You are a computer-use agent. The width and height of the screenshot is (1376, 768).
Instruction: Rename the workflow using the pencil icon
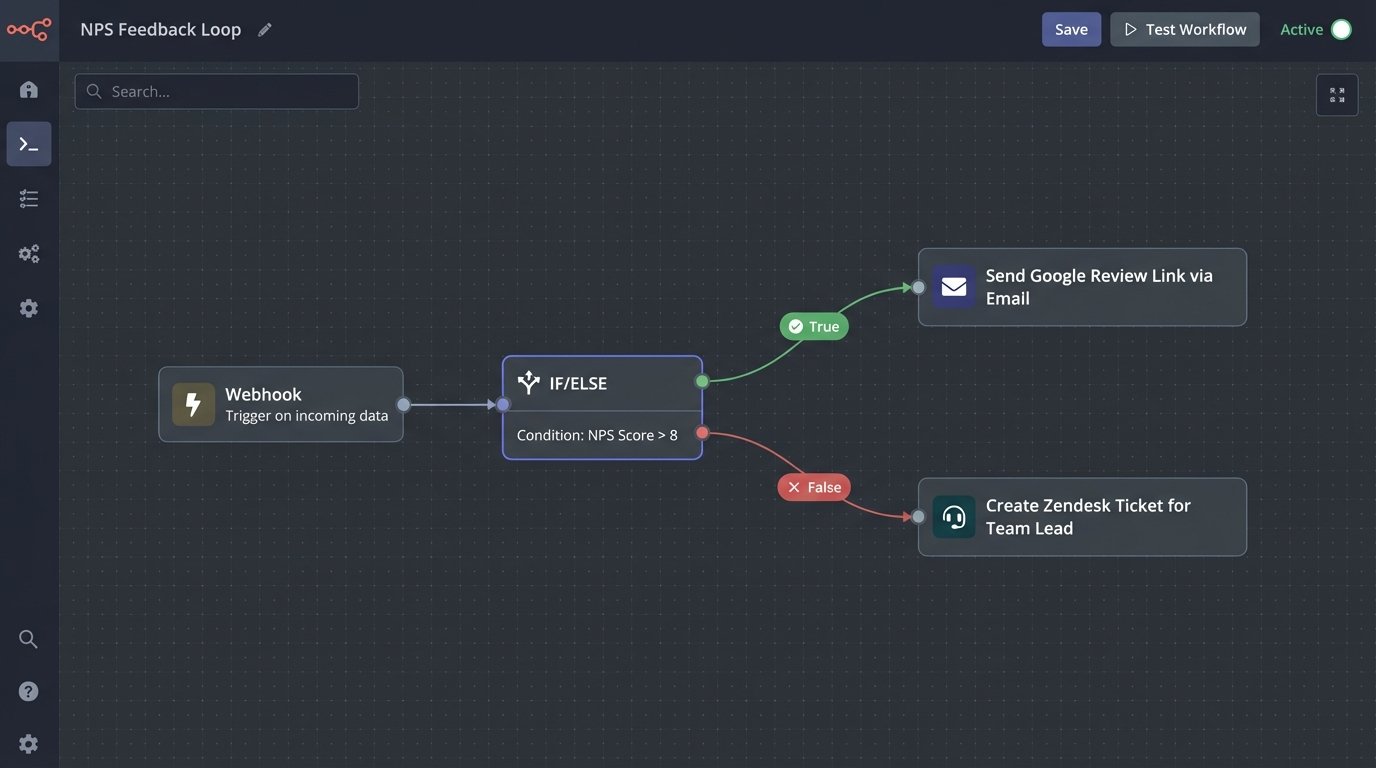264,29
